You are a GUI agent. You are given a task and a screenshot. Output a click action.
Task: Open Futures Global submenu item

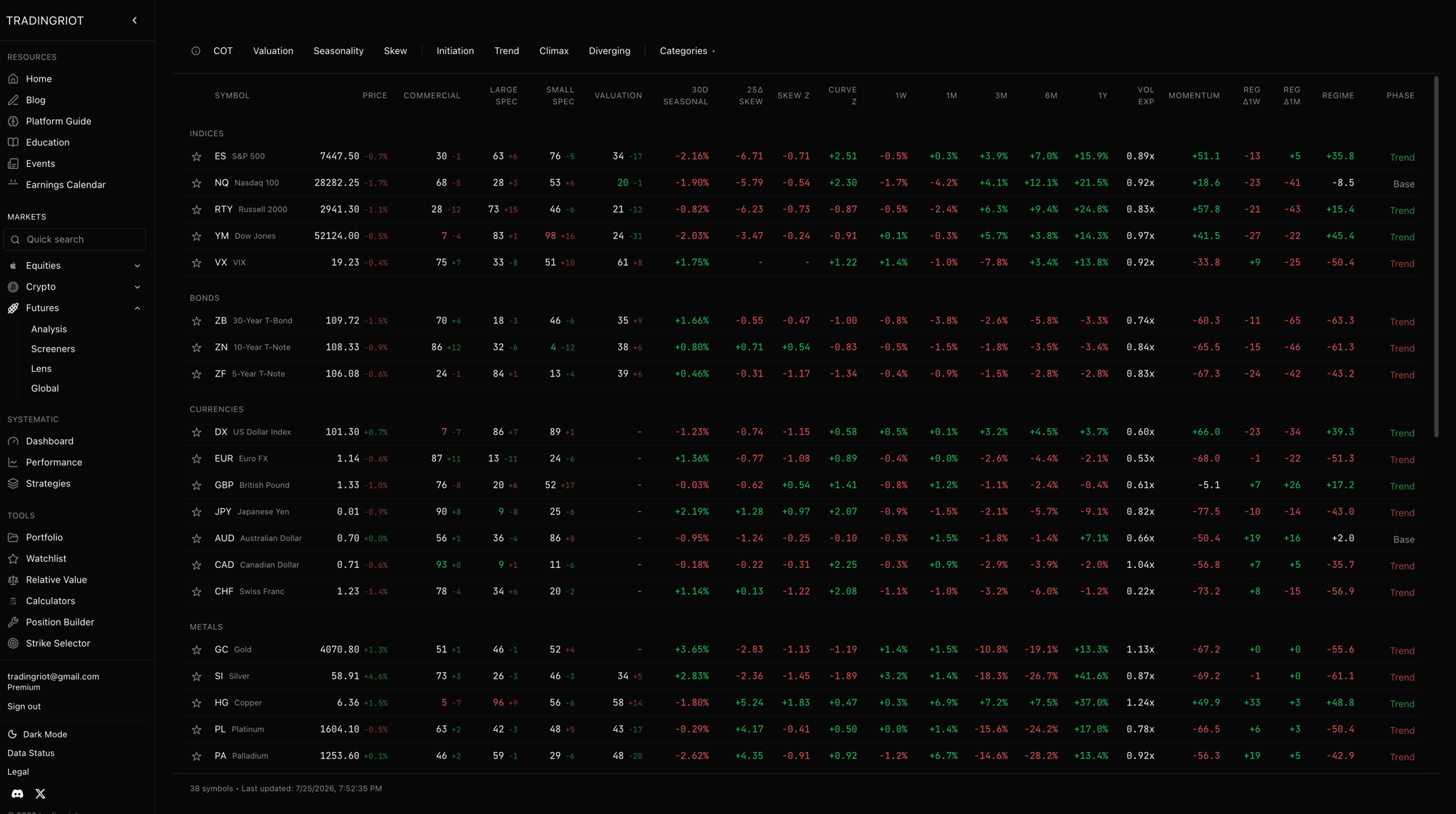pyautogui.click(x=45, y=388)
